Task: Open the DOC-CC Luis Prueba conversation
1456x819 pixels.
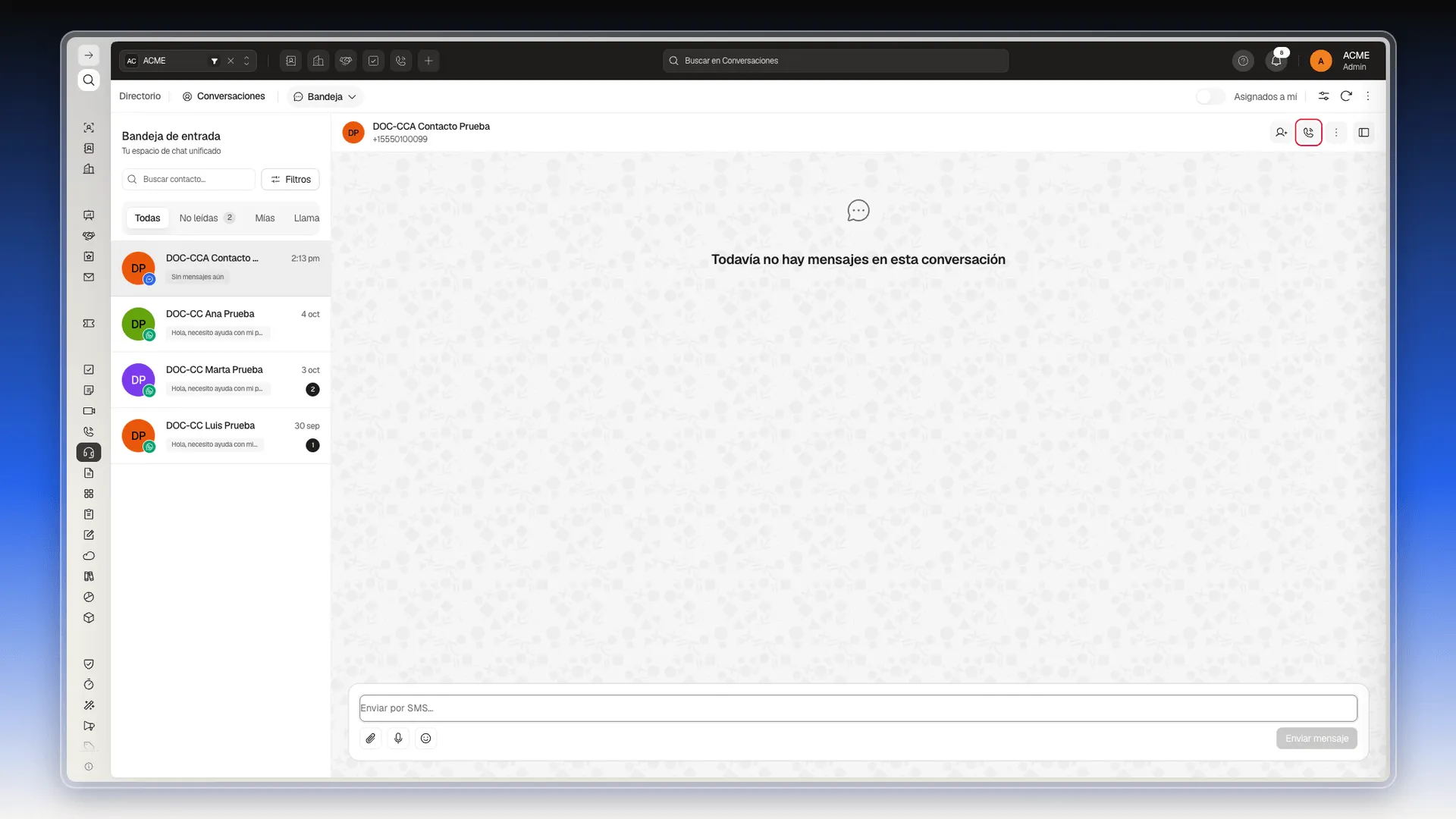Action: (x=221, y=436)
